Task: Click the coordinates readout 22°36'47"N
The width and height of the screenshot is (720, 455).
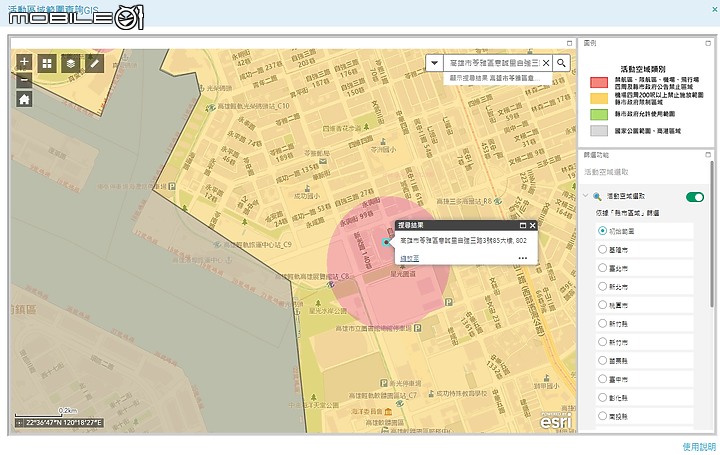Action: tap(64, 422)
